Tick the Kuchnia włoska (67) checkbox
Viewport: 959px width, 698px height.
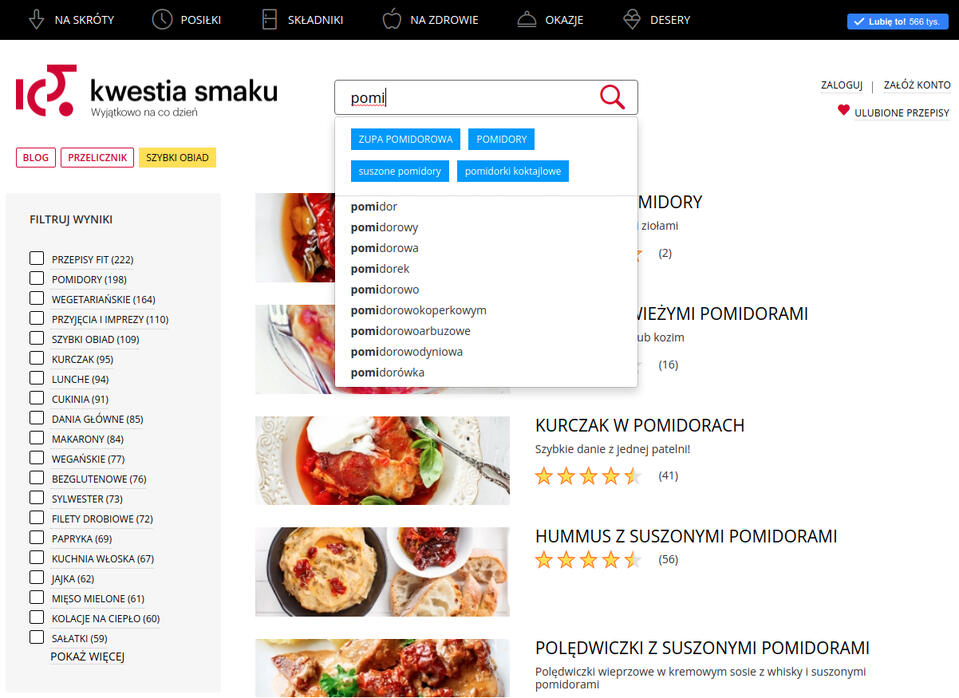(x=37, y=557)
